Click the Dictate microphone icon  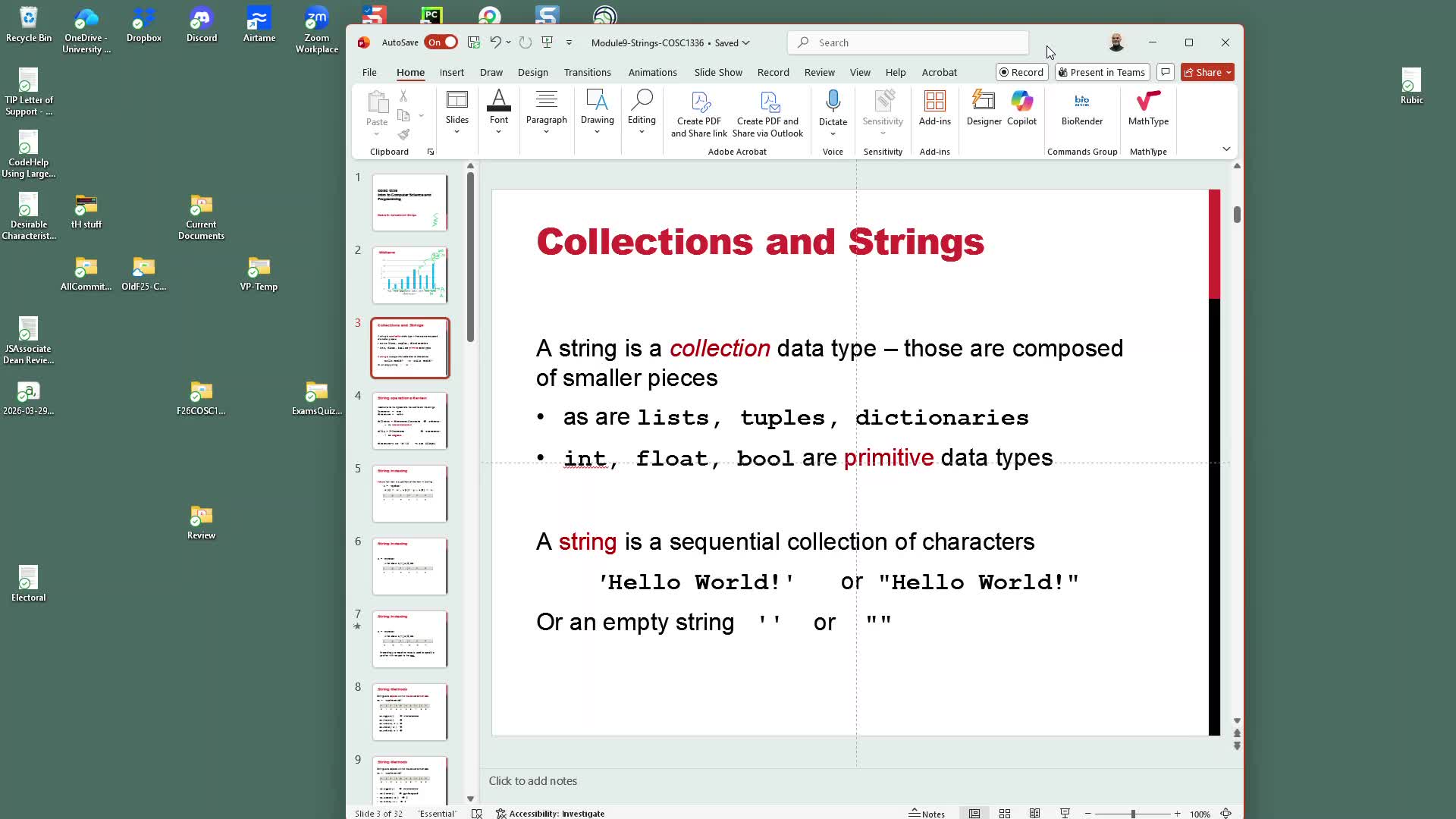[833, 101]
